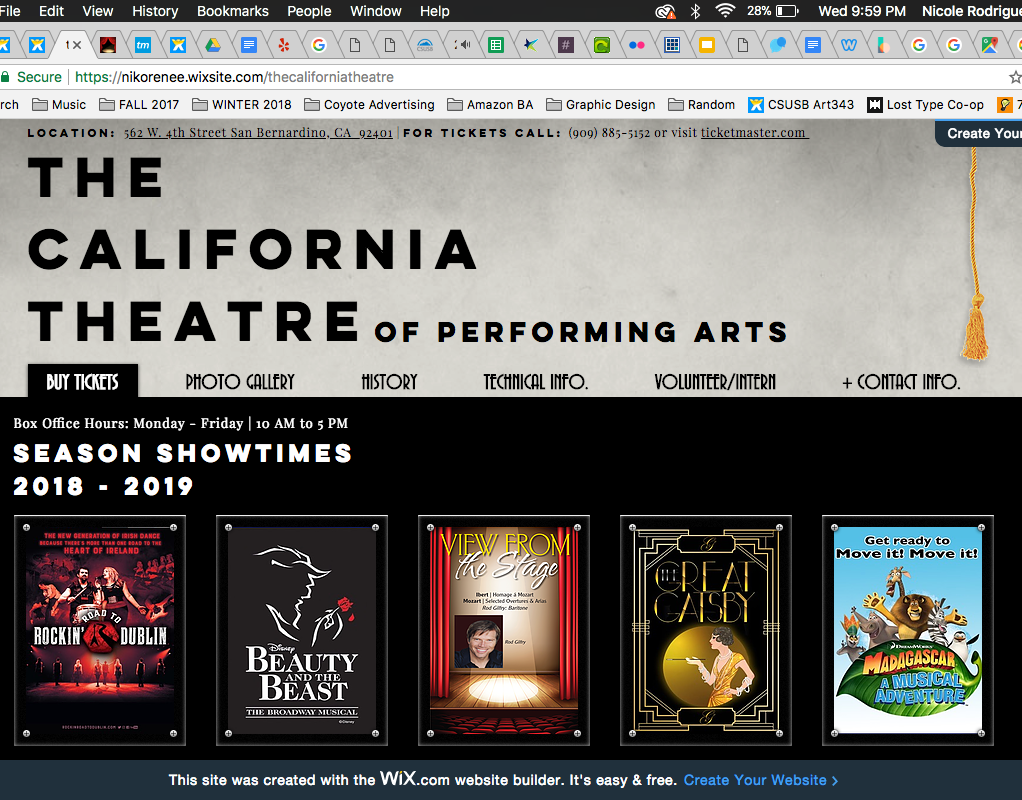Switch to the blue-green star favicon tab
1022x800 pixels.
click(531, 45)
